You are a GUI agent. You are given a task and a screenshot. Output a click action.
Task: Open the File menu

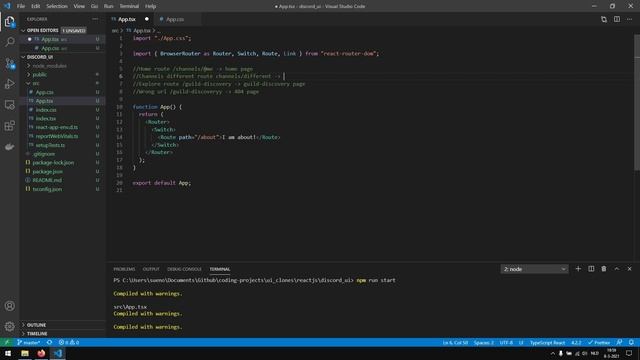[x=21, y=6]
